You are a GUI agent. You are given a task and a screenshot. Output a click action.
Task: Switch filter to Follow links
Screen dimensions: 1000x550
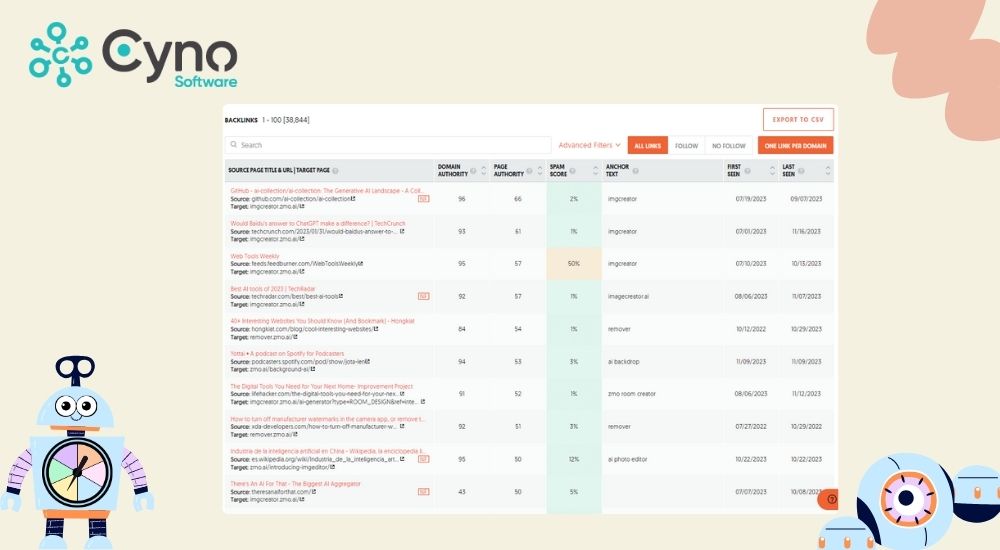click(x=686, y=146)
